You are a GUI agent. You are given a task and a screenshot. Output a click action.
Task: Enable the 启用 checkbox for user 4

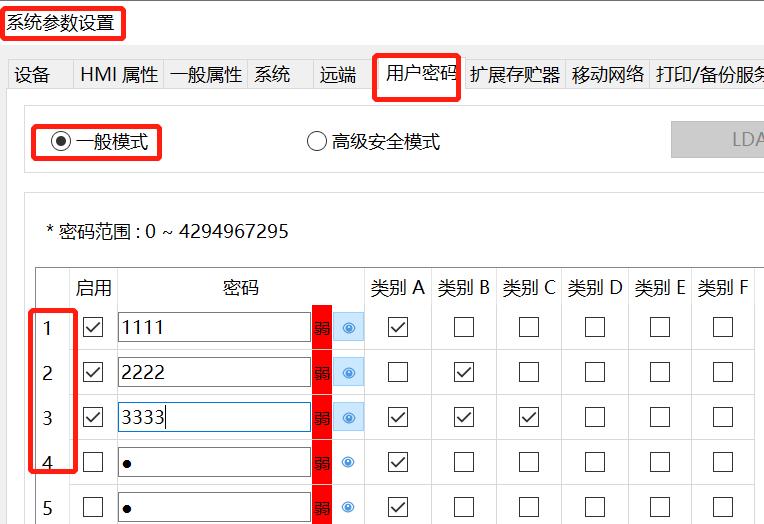click(x=93, y=462)
